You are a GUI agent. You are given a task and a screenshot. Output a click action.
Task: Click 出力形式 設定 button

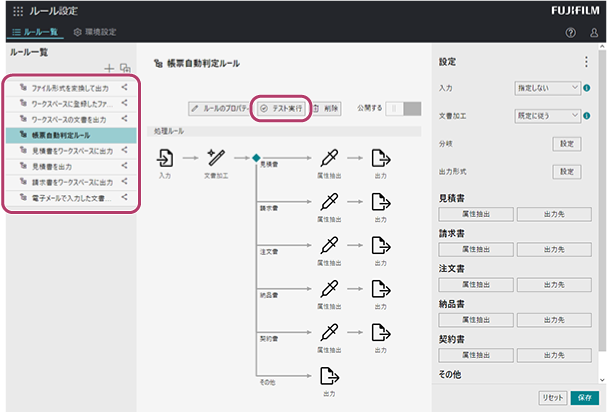coord(566,171)
